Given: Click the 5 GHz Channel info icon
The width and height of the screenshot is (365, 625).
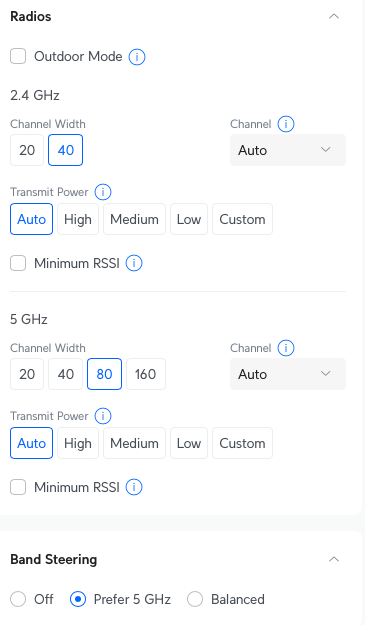Looking at the screenshot, I should [x=286, y=348].
